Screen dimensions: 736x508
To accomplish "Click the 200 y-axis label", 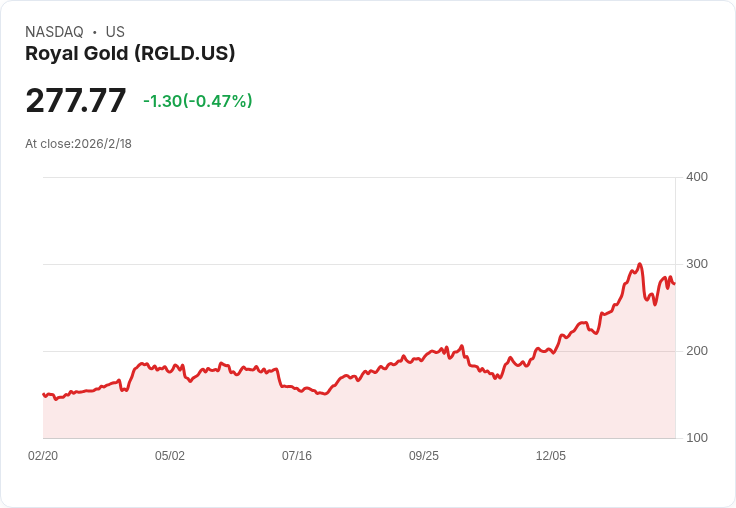I will point(697,351).
